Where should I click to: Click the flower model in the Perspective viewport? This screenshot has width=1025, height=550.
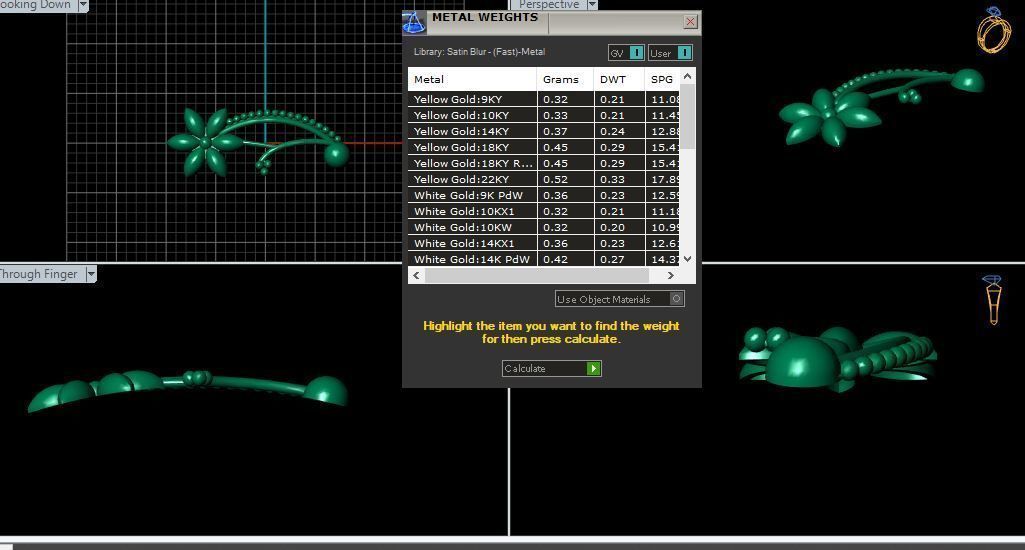(x=828, y=115)
